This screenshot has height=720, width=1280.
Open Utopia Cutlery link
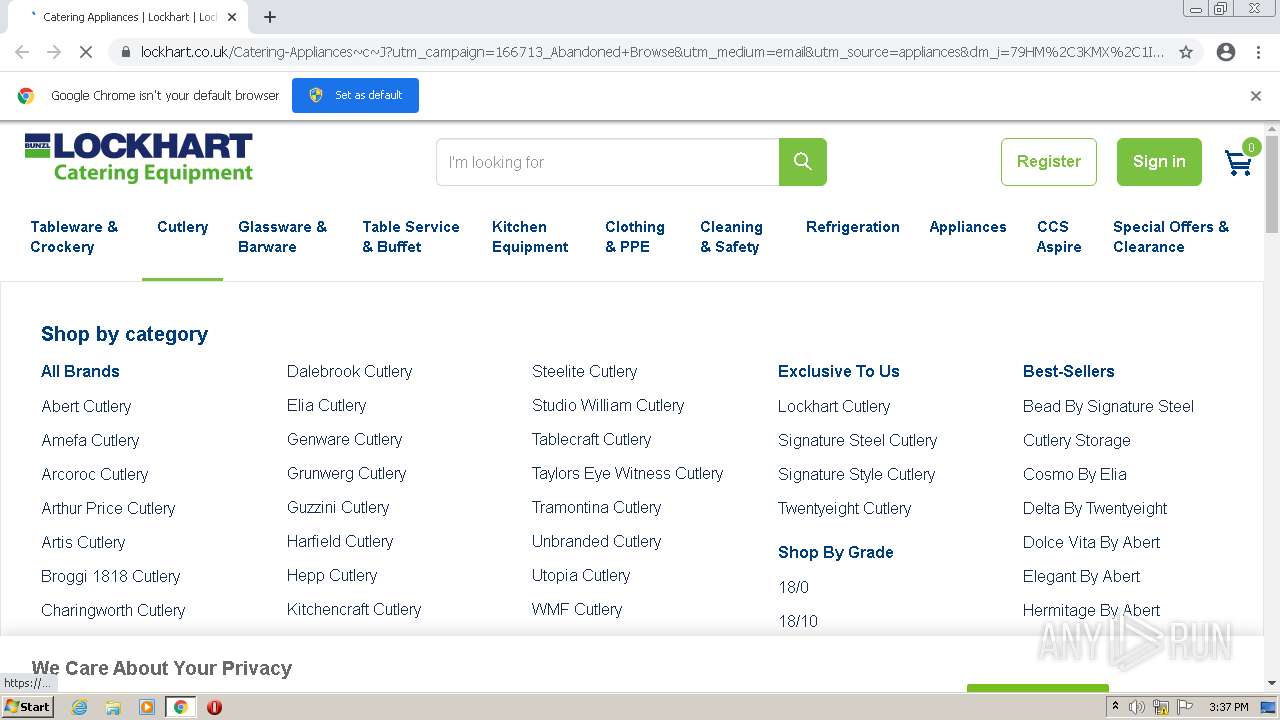581,575
